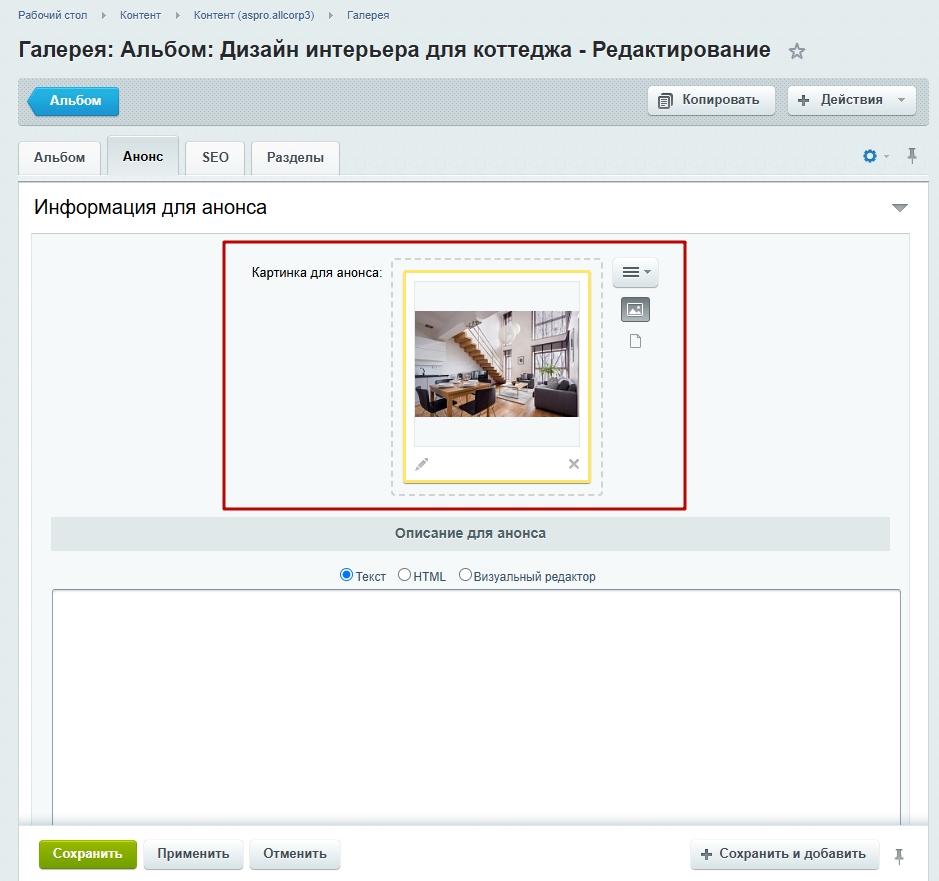Viewport: 939px width, 881px height.
Task: Collapse the Информация для анонса section
Action: pos(899,208)
